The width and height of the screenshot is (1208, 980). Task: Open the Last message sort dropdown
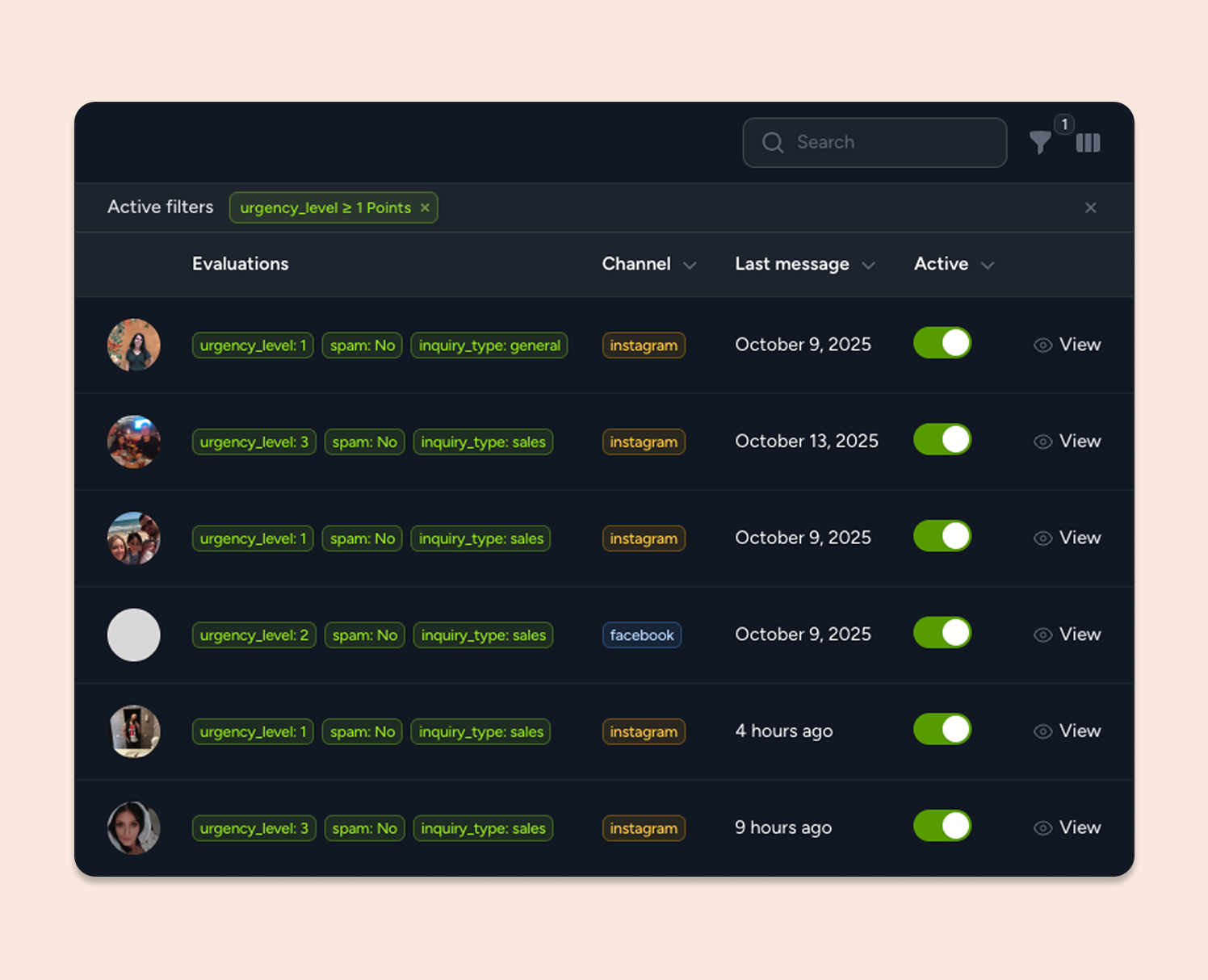click(x=868, y=266)
